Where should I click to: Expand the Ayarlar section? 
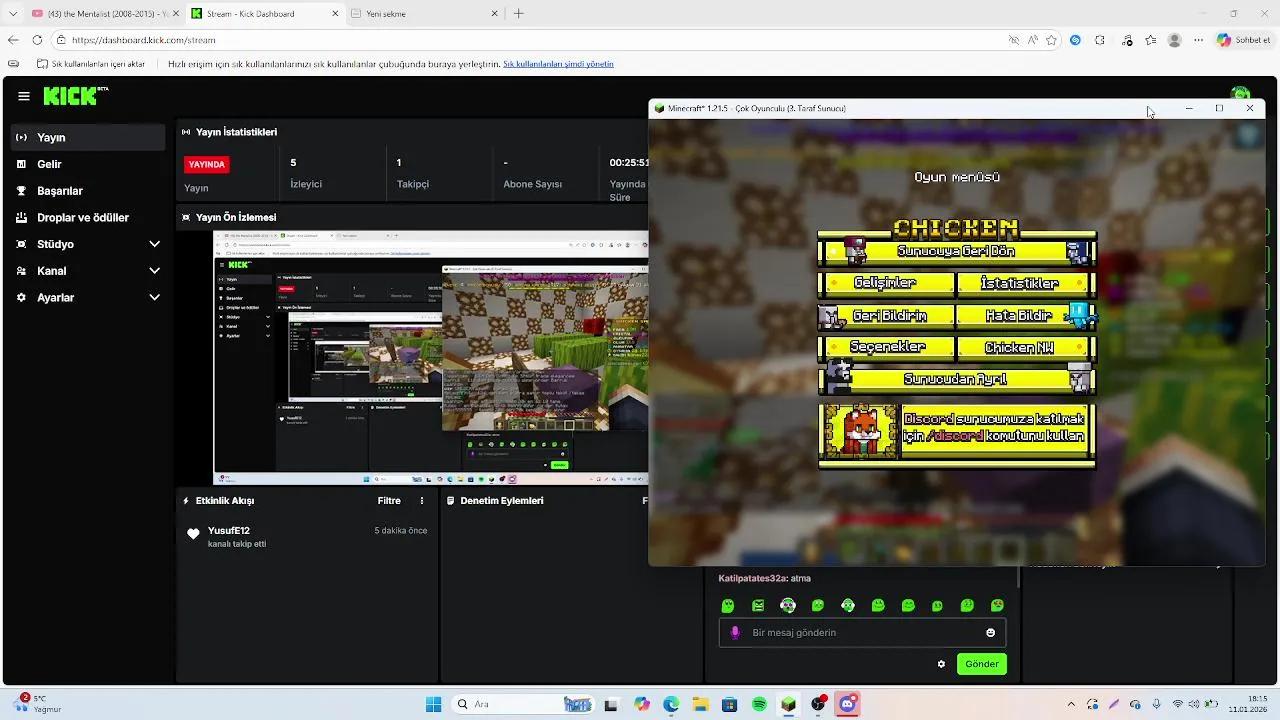coord(56,297)
